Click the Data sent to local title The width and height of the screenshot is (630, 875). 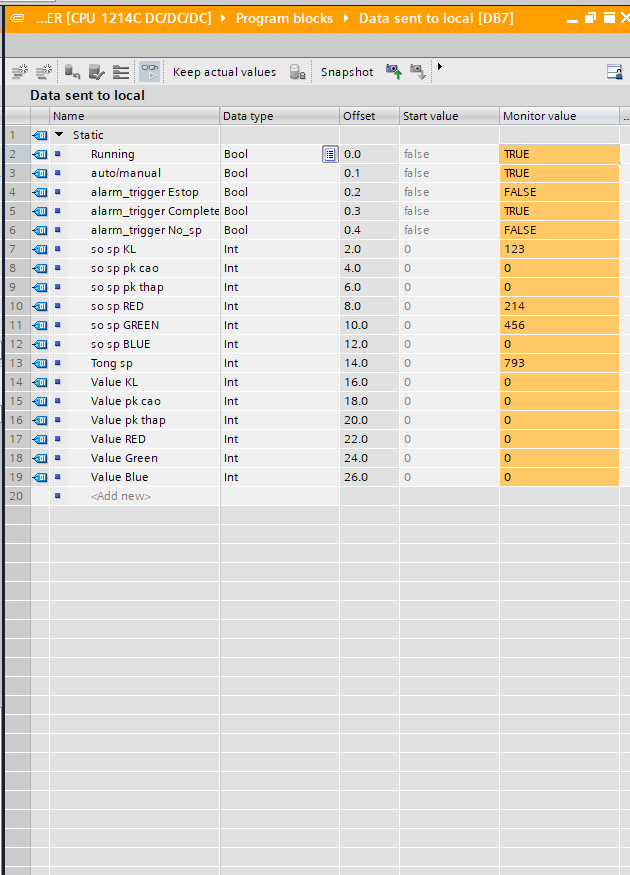(x=88, y=95)
